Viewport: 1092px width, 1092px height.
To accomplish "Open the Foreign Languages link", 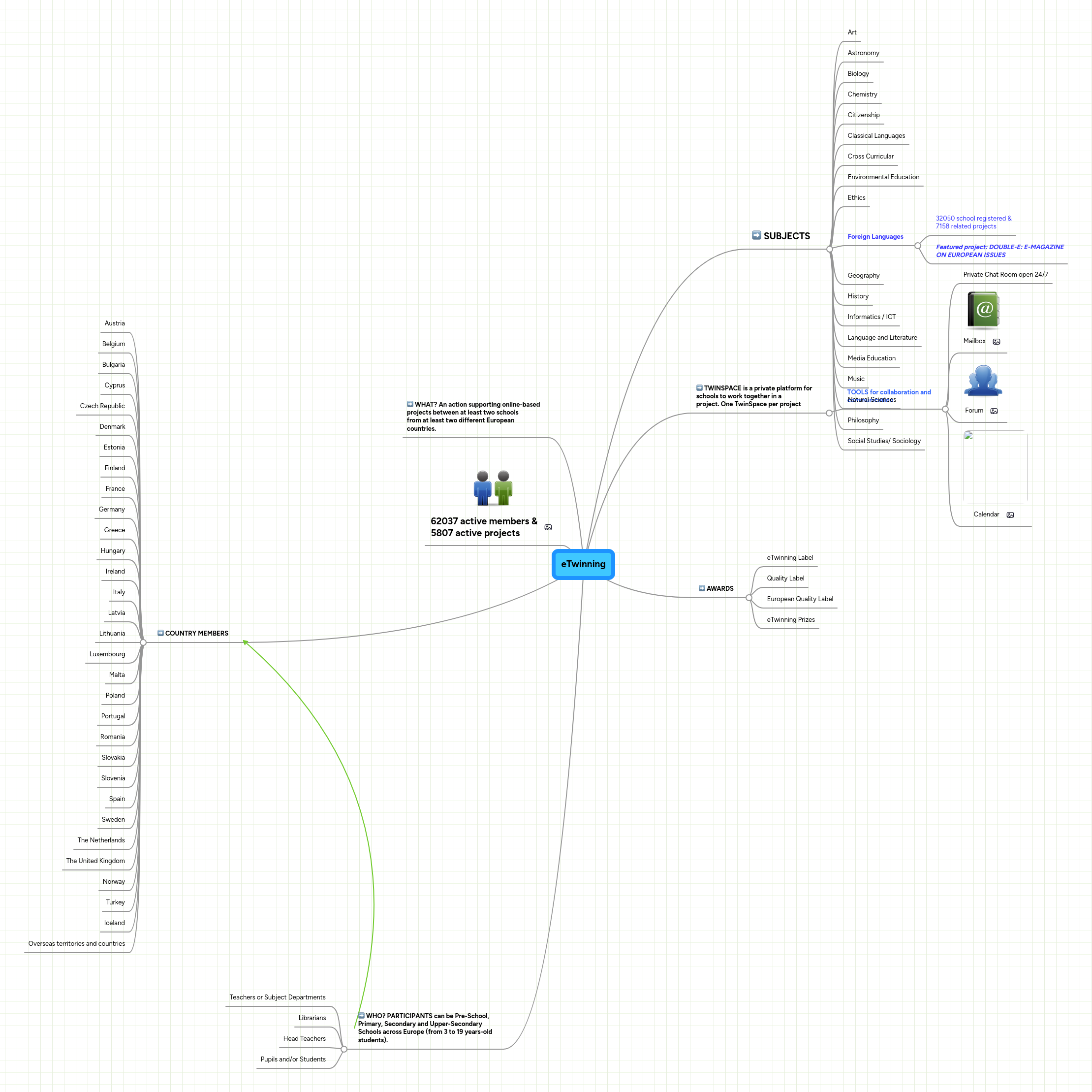I will point(875,236).
